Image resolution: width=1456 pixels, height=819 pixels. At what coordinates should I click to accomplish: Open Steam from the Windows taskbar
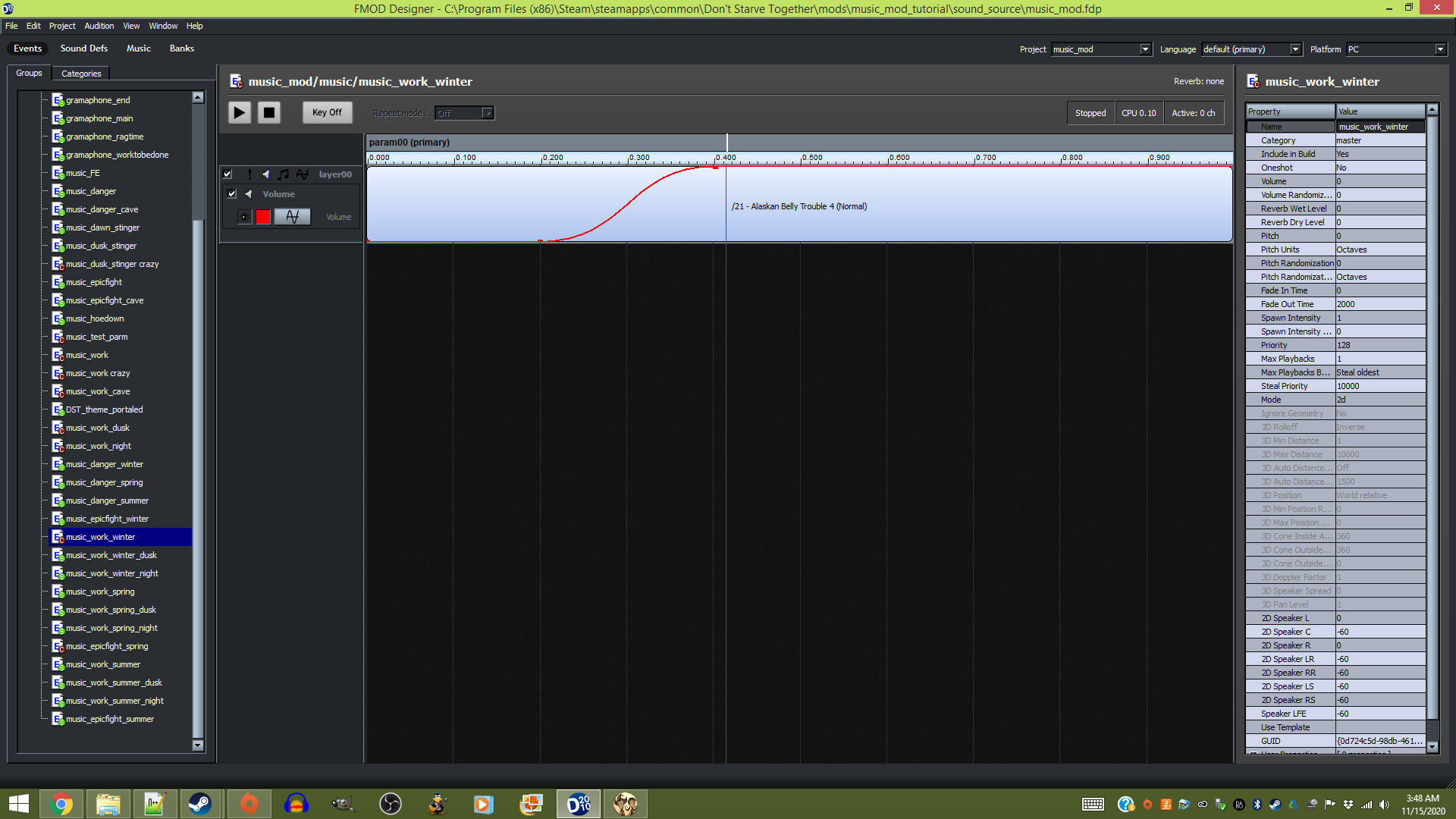[200, 804]
